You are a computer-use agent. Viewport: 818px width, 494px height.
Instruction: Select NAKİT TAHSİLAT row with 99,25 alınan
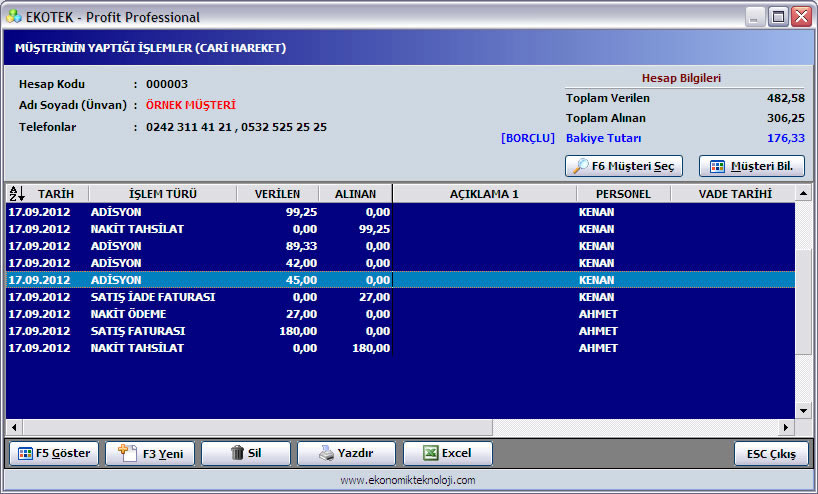point(400,229)
